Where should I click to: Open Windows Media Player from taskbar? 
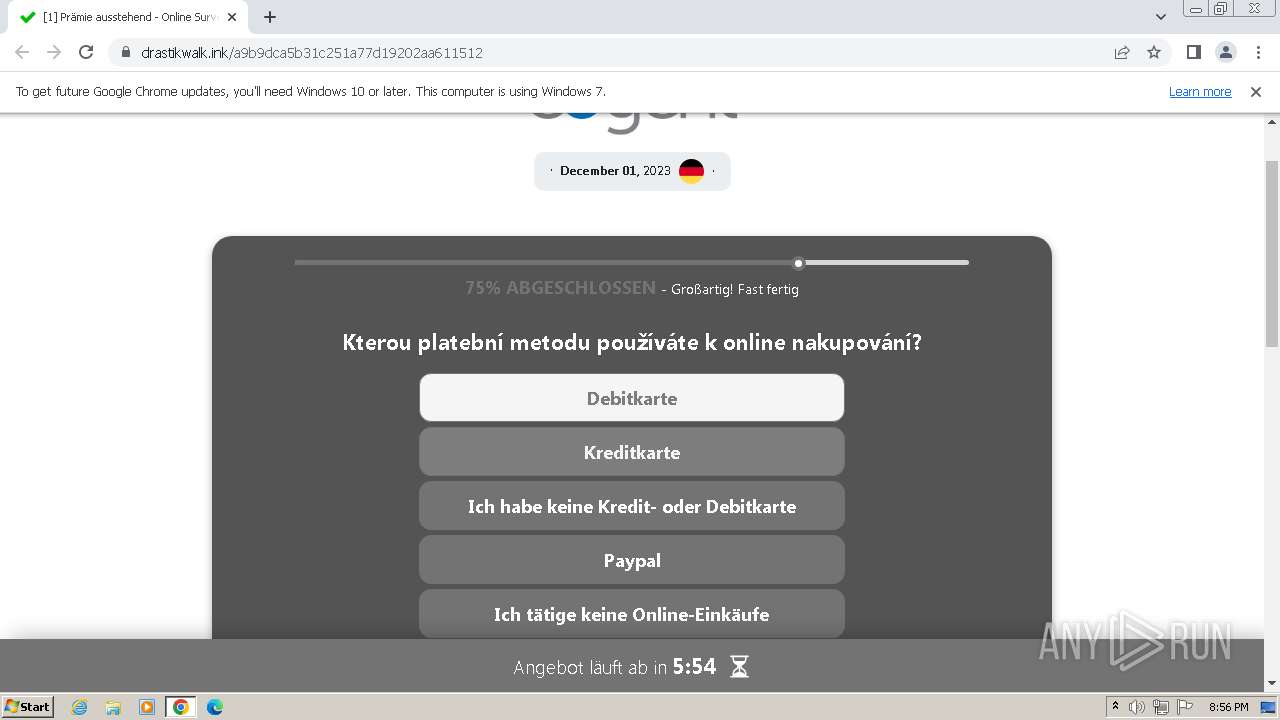click(147, 707)
